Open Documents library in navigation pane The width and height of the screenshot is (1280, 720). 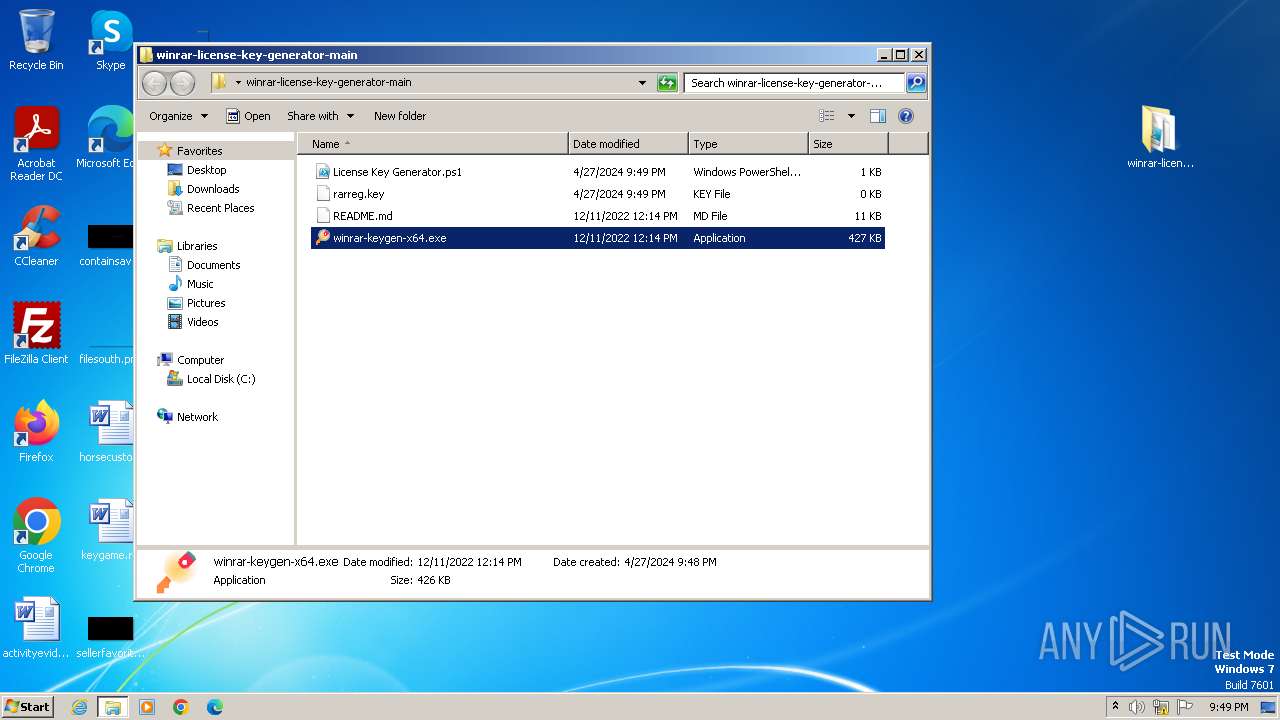click(204, 265)
